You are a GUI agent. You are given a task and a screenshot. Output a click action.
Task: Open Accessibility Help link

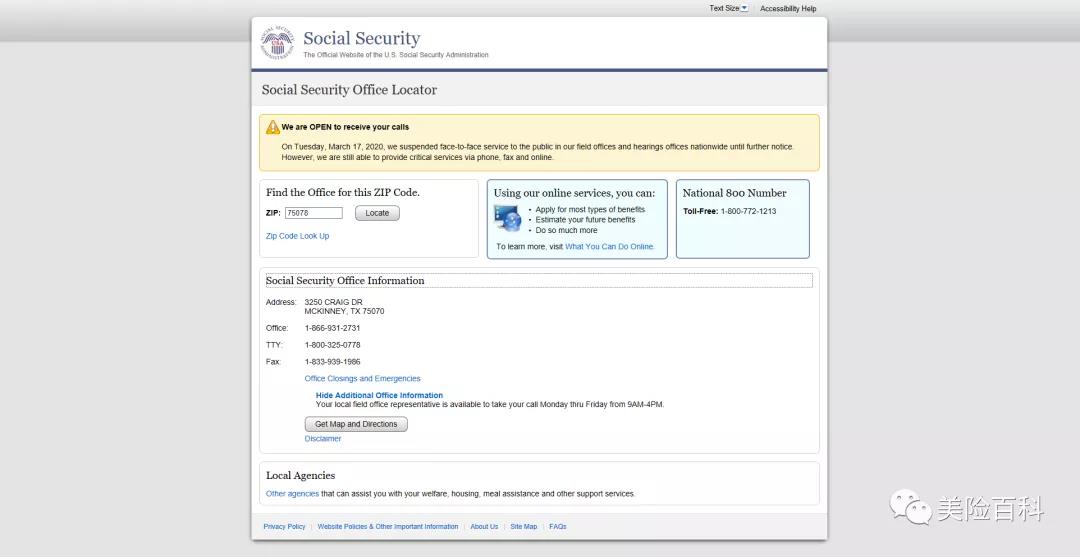(788, 9)
